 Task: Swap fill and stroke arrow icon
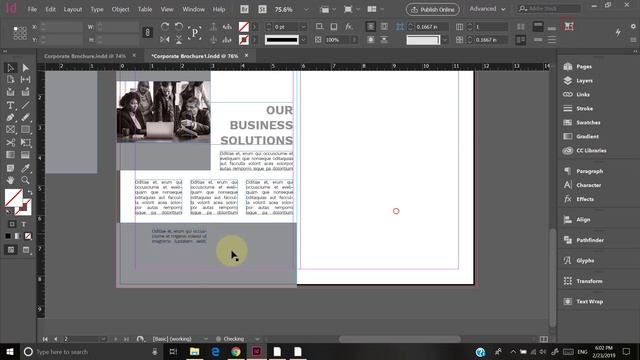click(29, 192)
